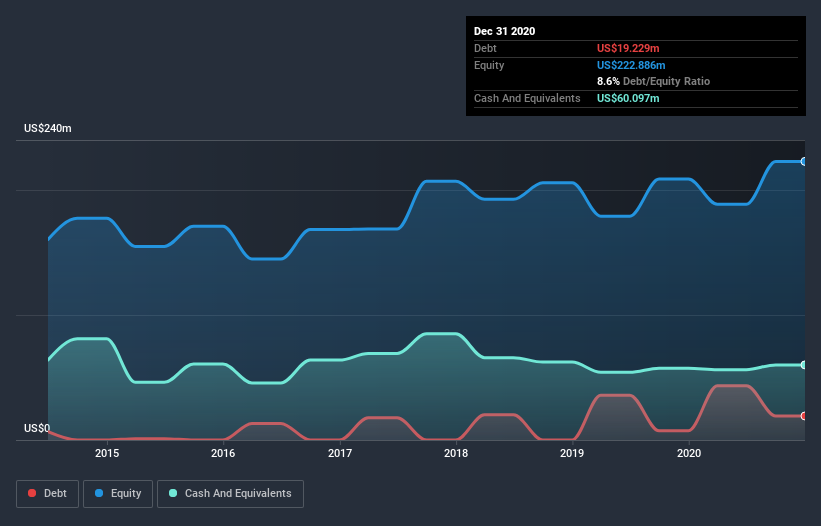Click the 2018 x-axis label
This screenshot has height=526, width=821.
456,453
